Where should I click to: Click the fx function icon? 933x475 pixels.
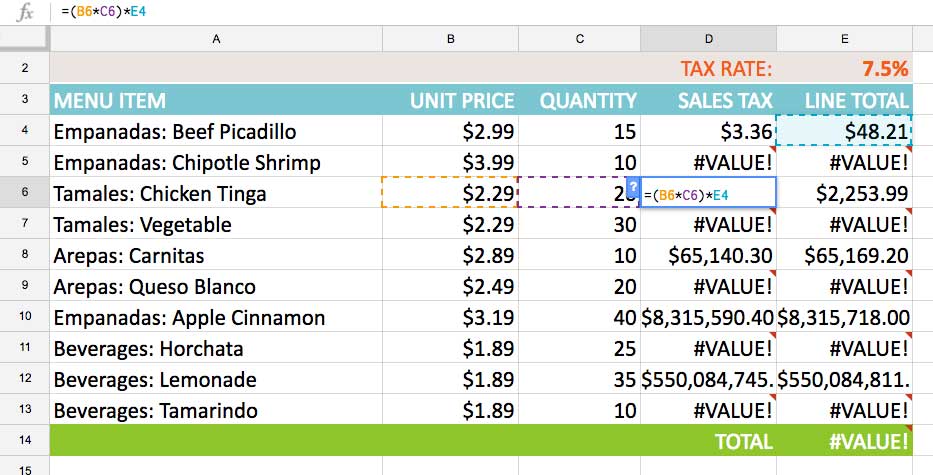point(26,13)
